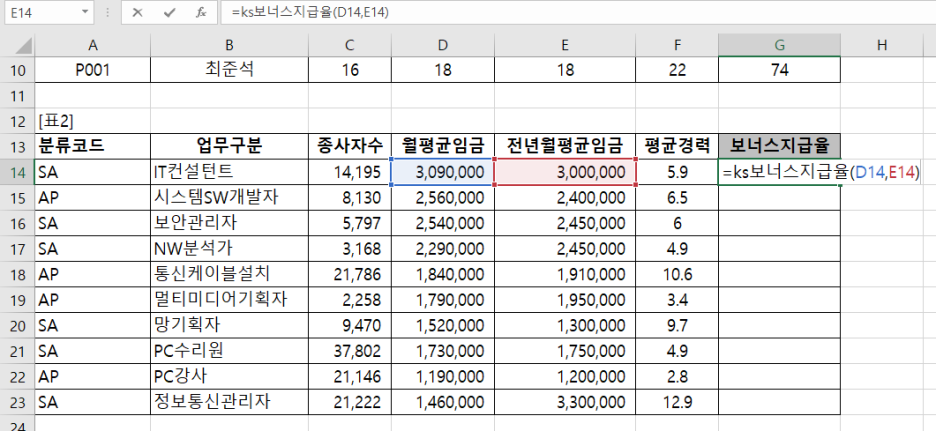Select row 14 header
The image size is (936, 431).
pos(17,173)
